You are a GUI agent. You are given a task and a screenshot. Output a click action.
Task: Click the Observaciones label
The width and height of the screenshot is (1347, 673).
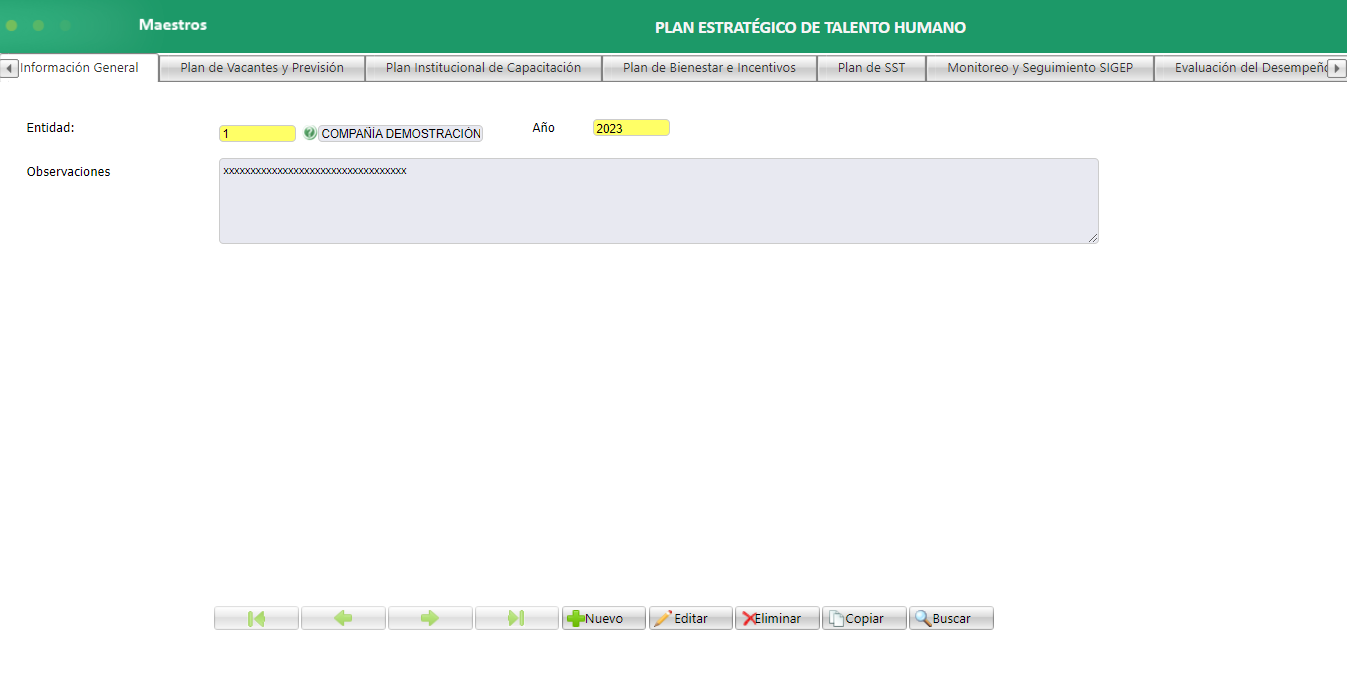tap(69, 172)
